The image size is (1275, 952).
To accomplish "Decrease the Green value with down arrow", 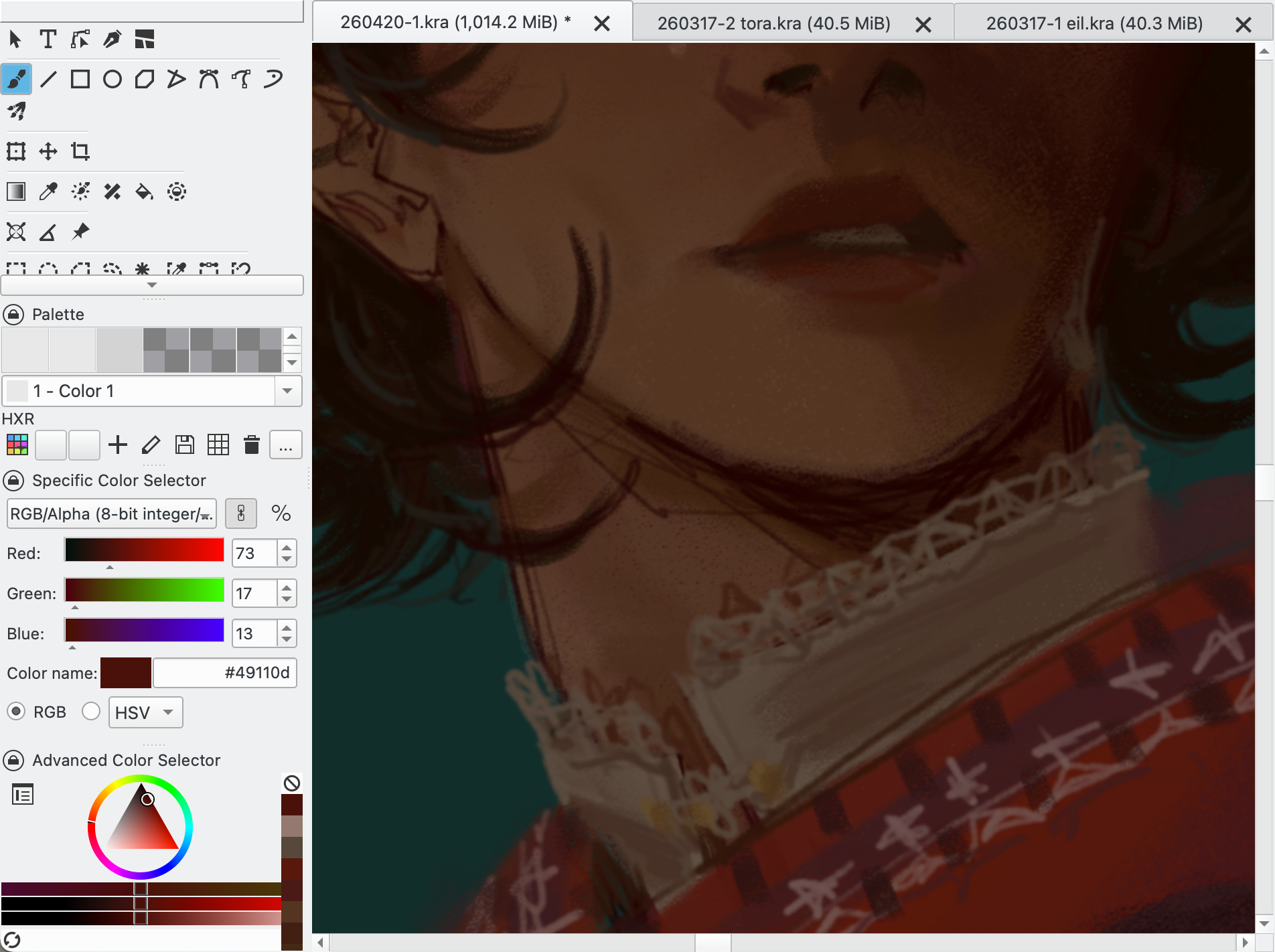I will click(x=287, y=599).
